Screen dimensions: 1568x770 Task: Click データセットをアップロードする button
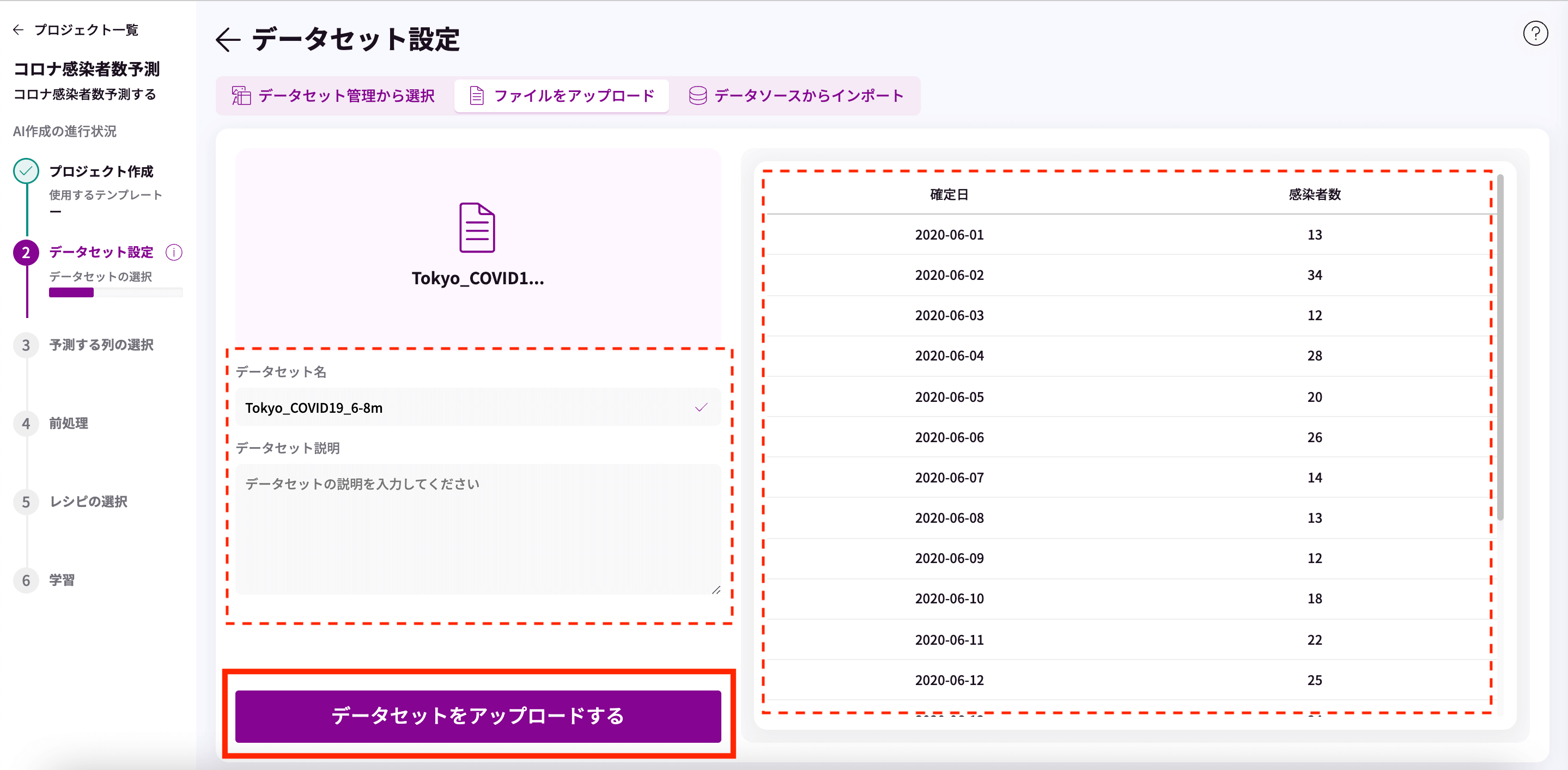pyautogui.click(x=478, y=716)
